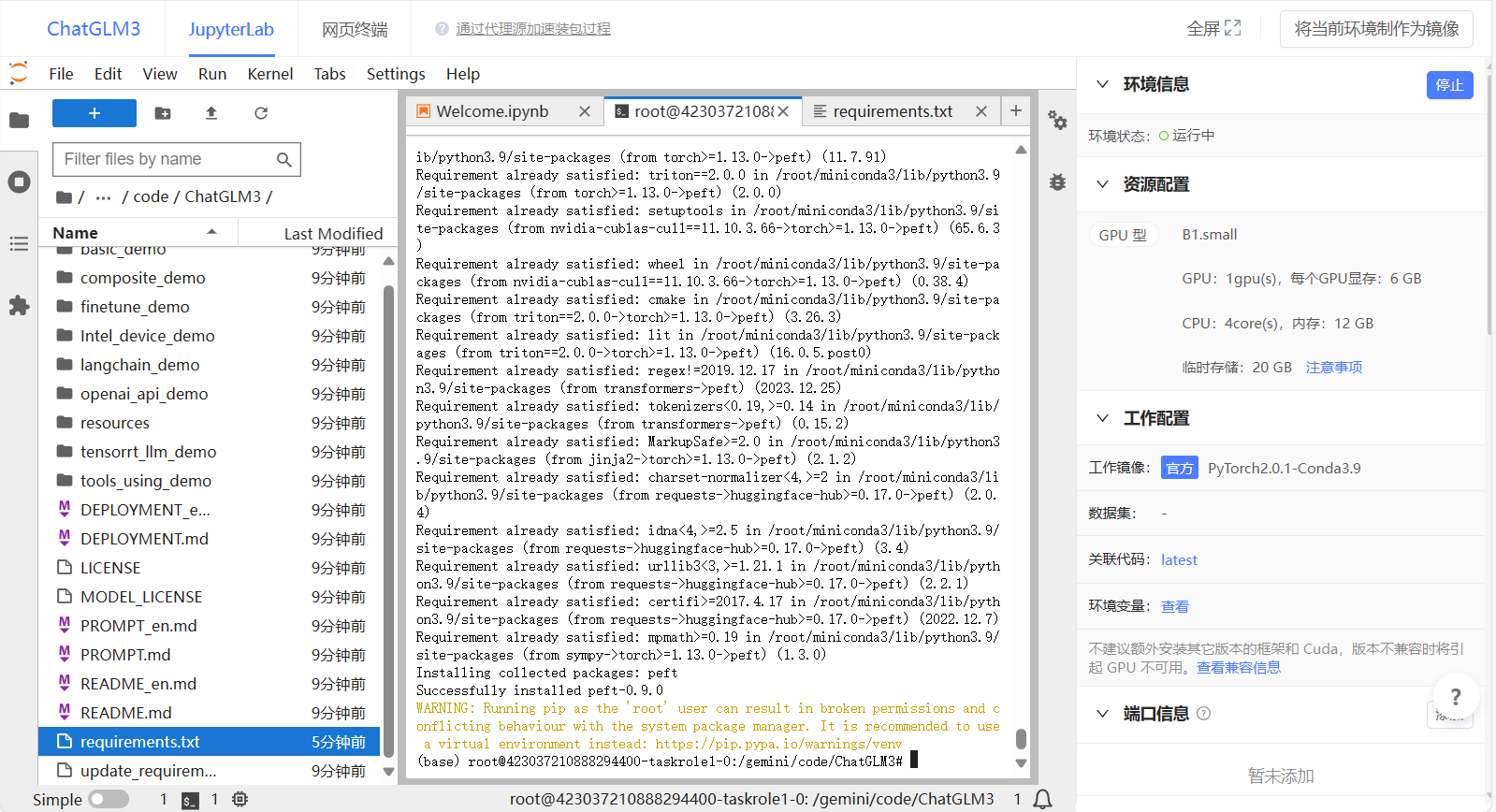Open the Kernel menu
1496x812 pixels.
(x=269, y=74)
